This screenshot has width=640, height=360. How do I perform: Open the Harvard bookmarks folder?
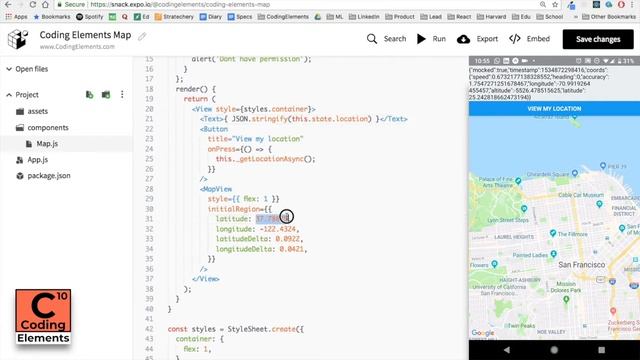[x=491, y=17]
